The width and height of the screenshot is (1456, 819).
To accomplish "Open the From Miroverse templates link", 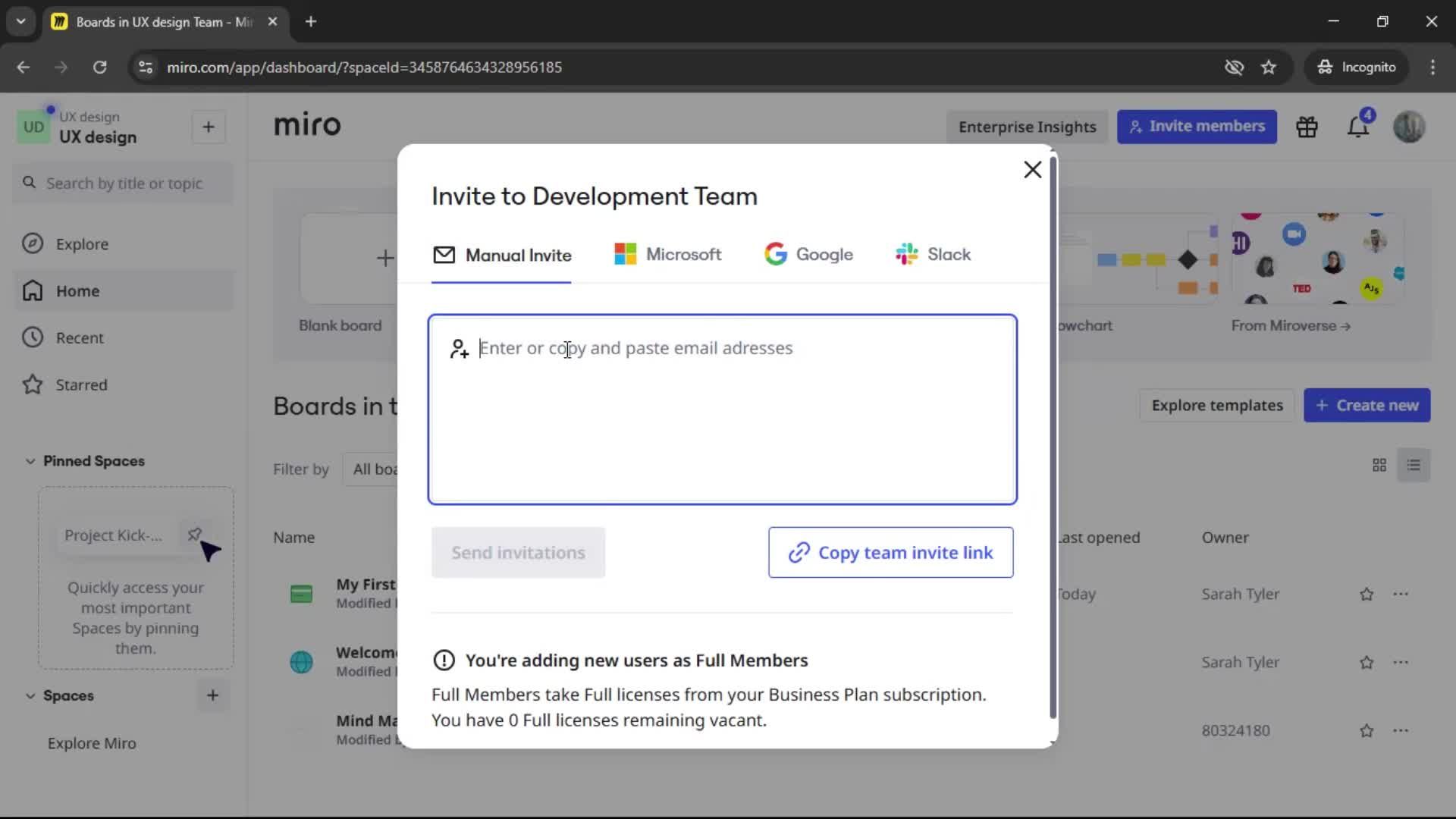I will (1291, 326).
